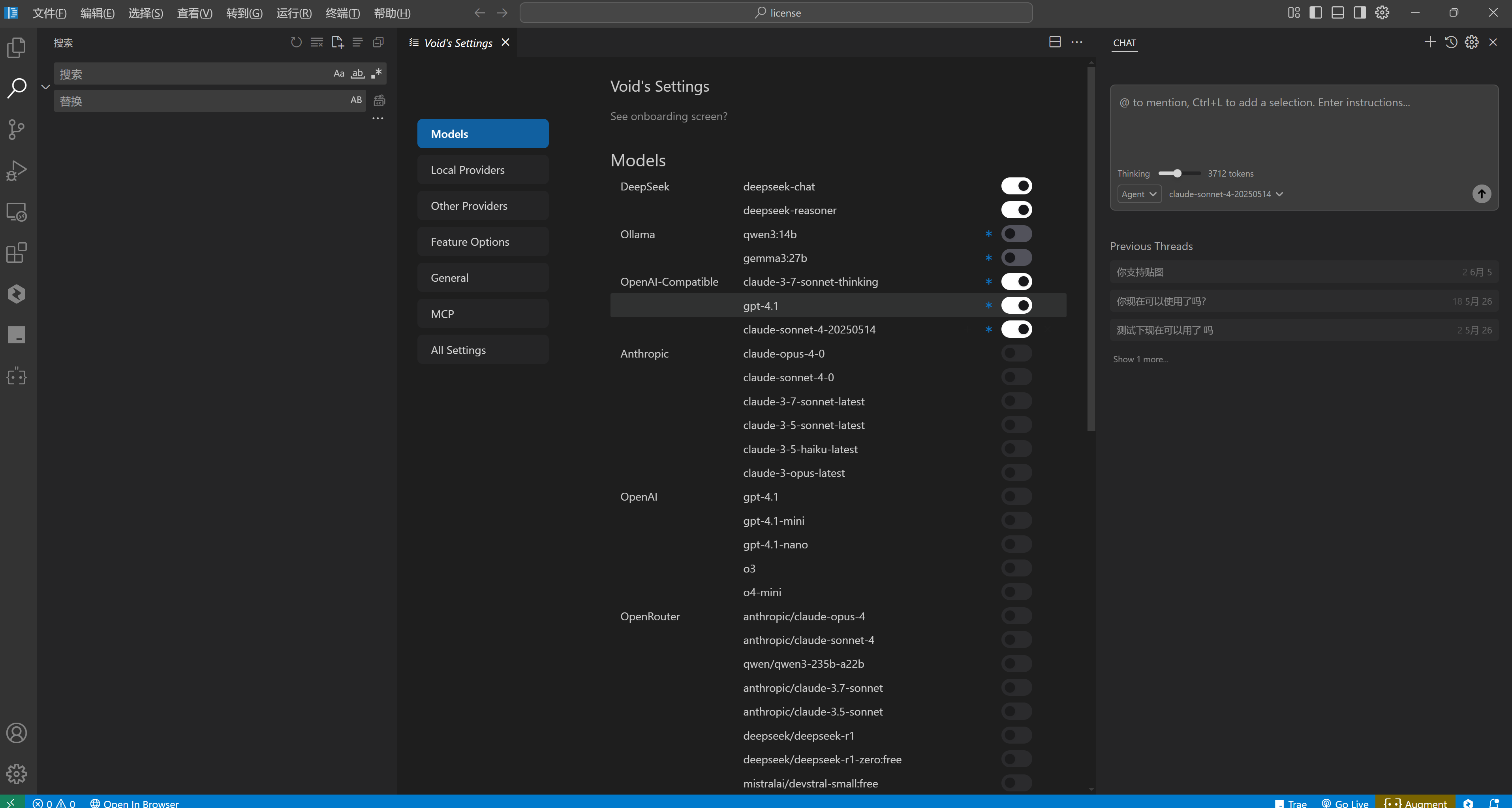Open Feature Options section

[483, 241]
